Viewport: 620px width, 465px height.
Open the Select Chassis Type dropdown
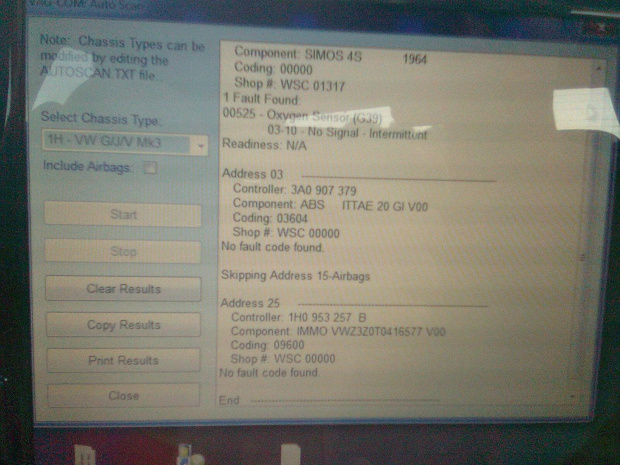click(x=201, y=146)
